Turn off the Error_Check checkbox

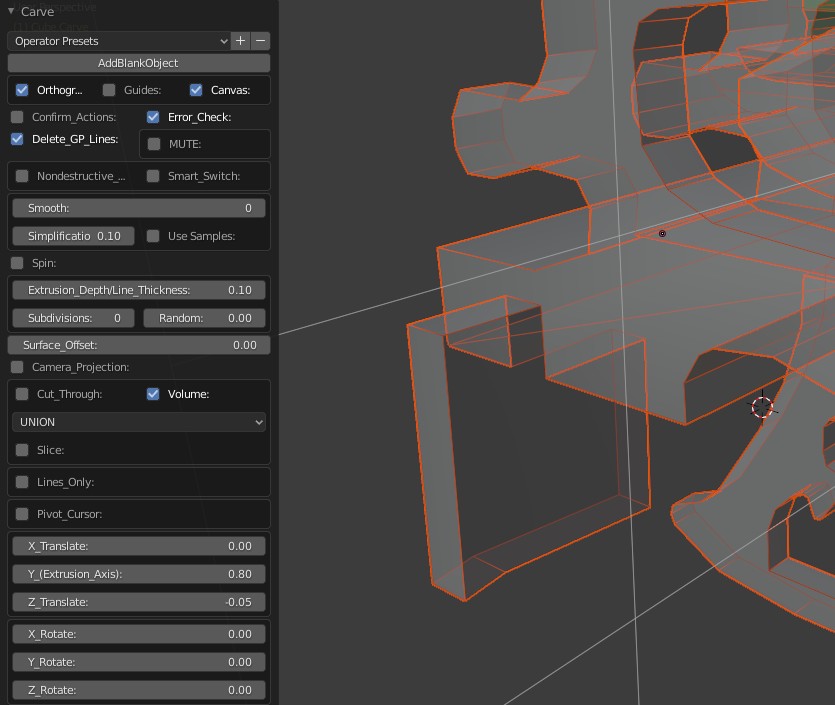153,117
